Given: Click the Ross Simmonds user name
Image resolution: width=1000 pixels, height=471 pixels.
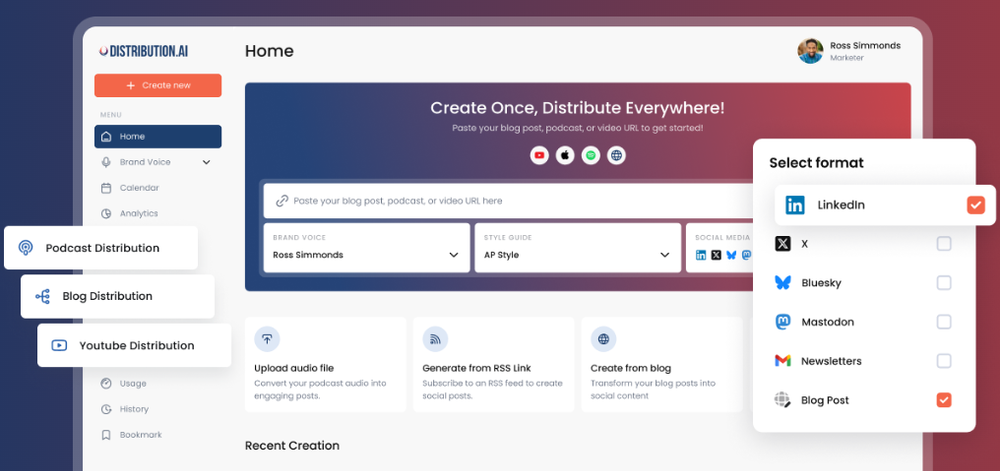Looking at the screenshot, I should click(865, 46).
